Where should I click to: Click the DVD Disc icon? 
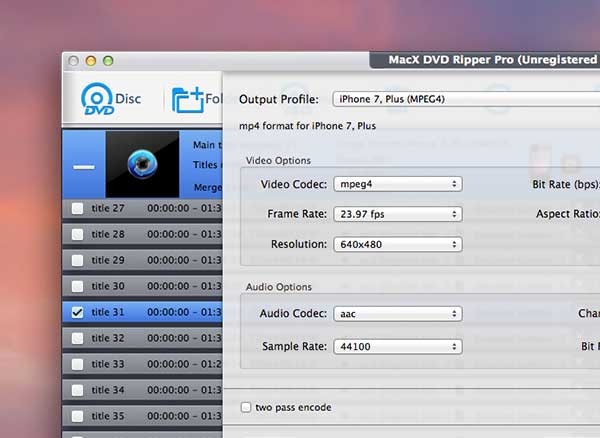click(97, 99)
